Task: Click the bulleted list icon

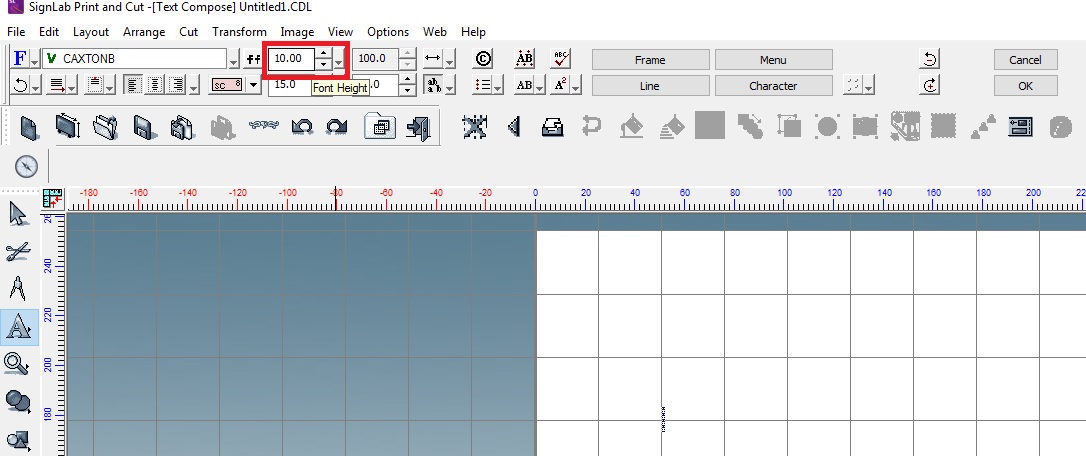Action: pos(483,85)
